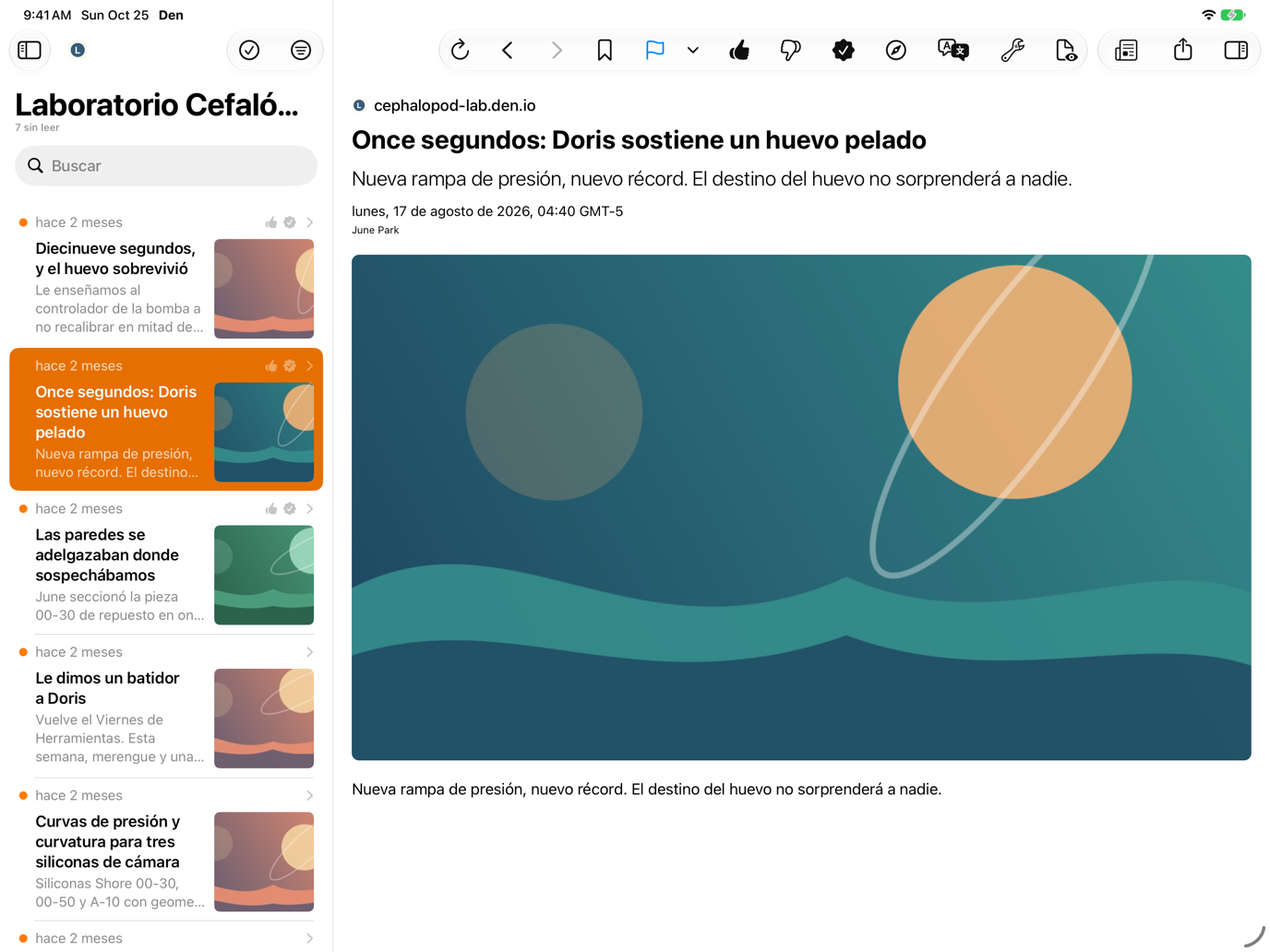Toggle reader view layout icon
The image size is (1270, 952).
tap(1126, 50)
